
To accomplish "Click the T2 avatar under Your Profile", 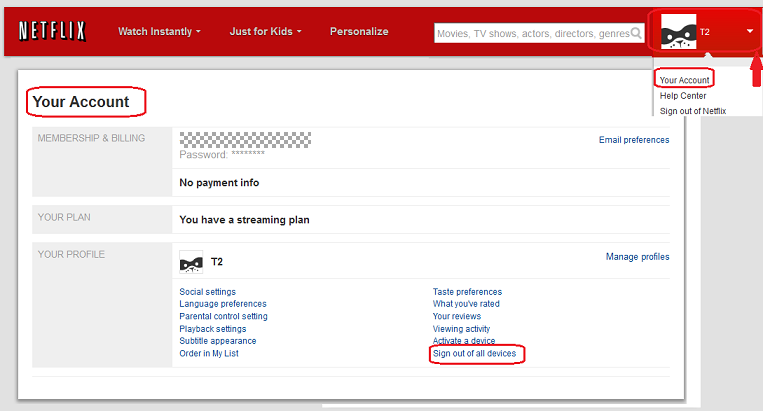I will click(191, 262).
